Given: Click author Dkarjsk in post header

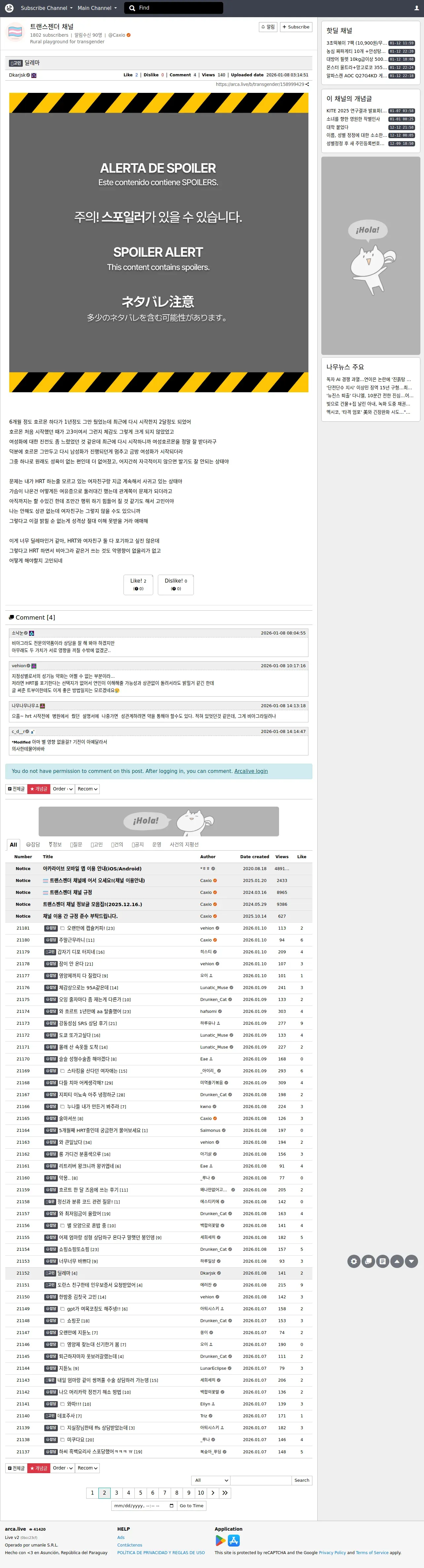Looking at the screenshot, I should (17, 75).
